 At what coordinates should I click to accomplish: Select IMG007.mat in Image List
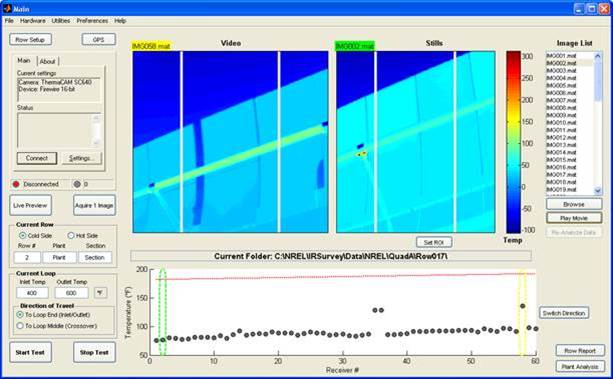pyautogui.click(x=561, y=100)
